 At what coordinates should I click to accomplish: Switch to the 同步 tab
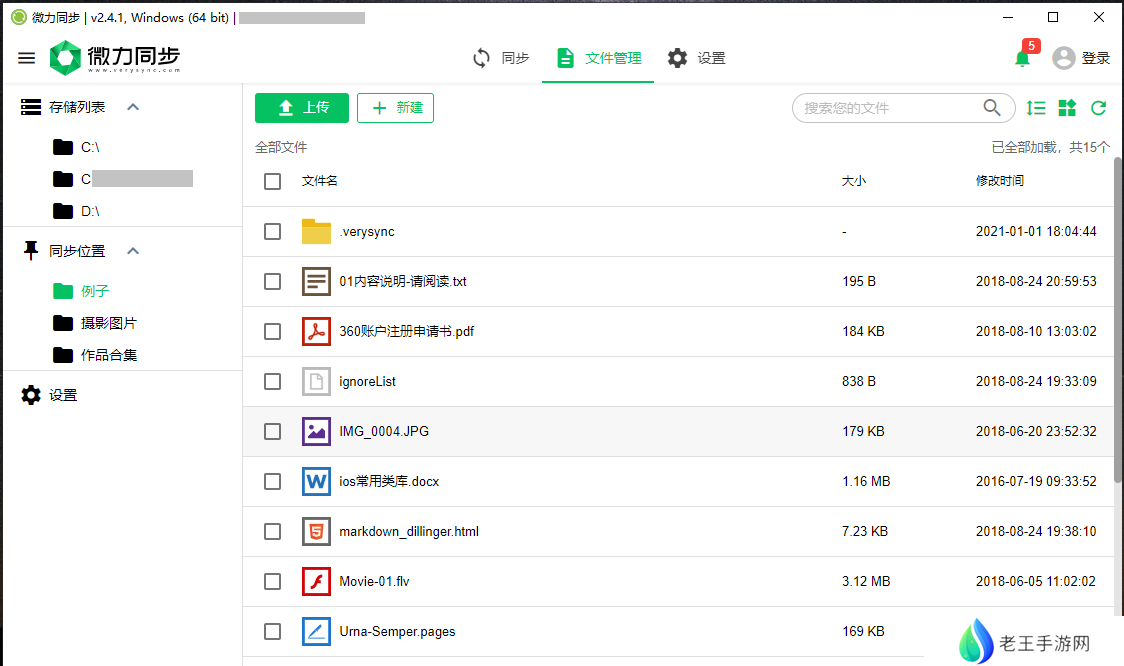point(501,58)
